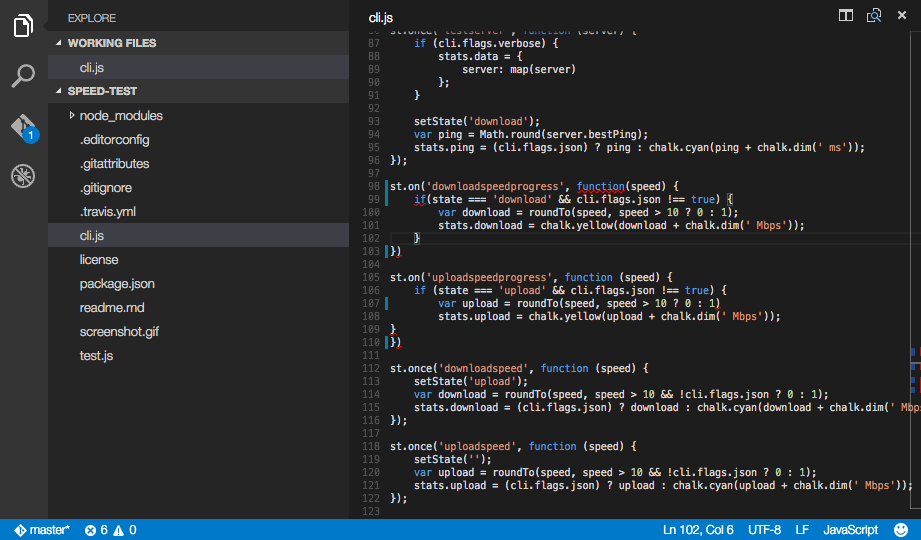Open the Search view icon
This screenshot has height=540, width=921.
23,76
